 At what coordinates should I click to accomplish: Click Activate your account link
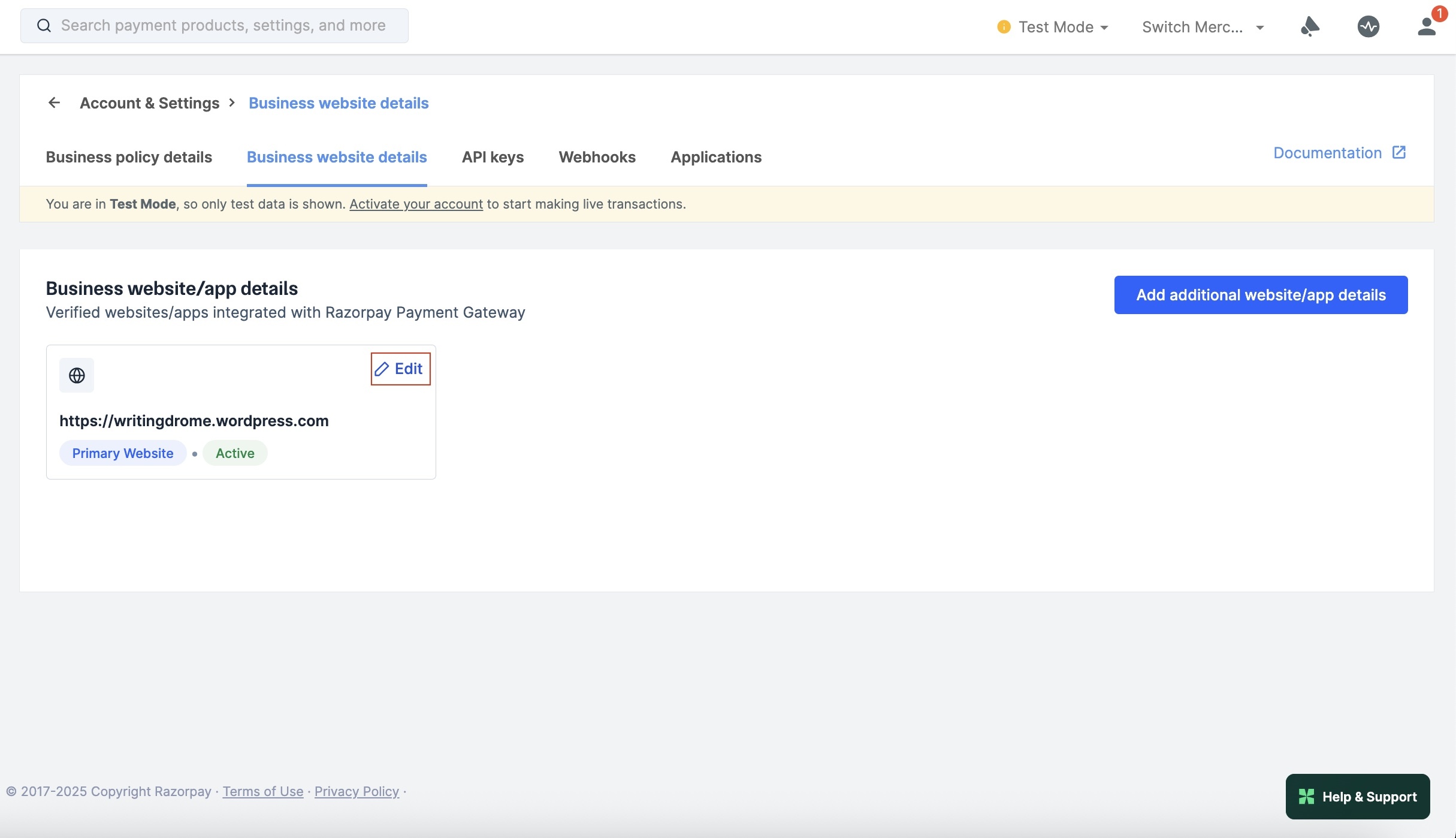coord(416,204)
